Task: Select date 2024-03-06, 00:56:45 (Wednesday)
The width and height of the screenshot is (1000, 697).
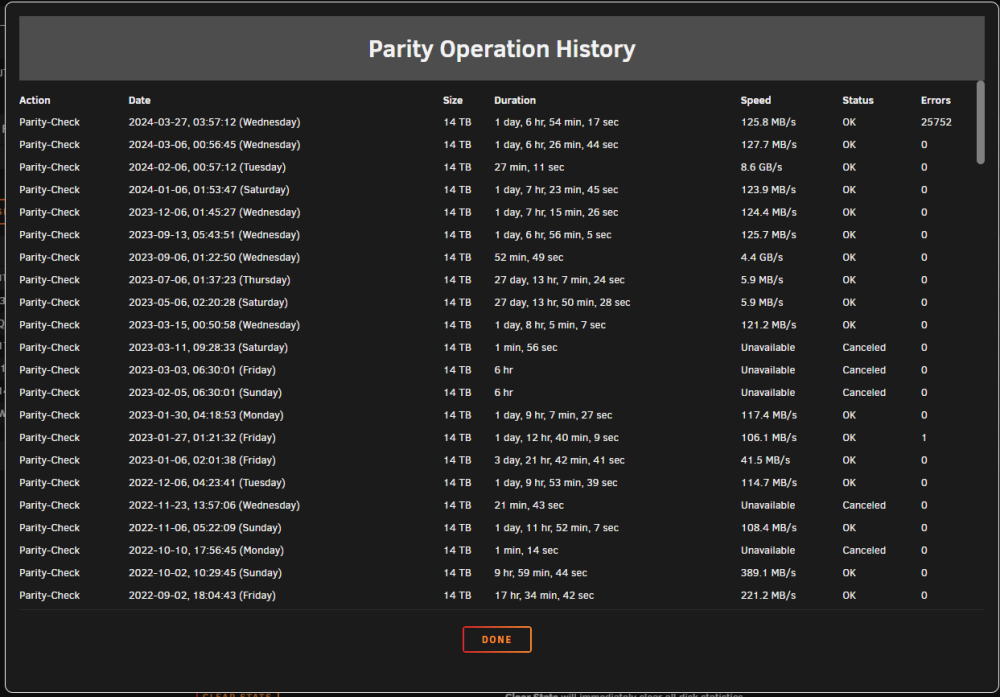Action: tap(214, 145)
